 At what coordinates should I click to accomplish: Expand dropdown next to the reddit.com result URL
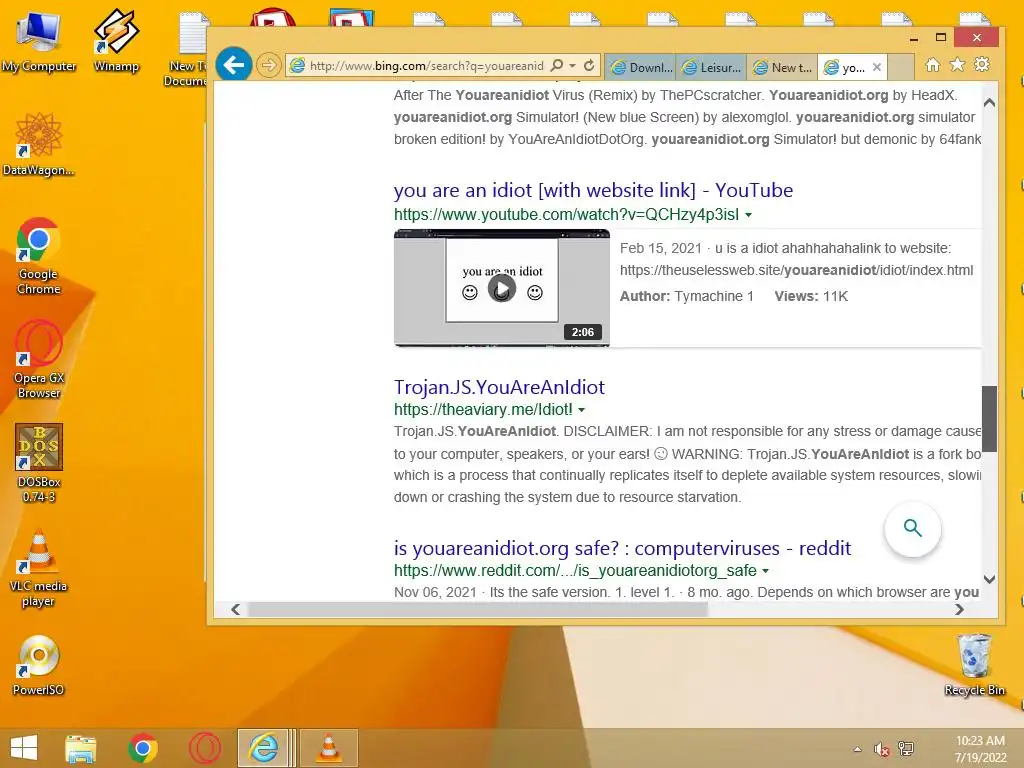[765, 571]
